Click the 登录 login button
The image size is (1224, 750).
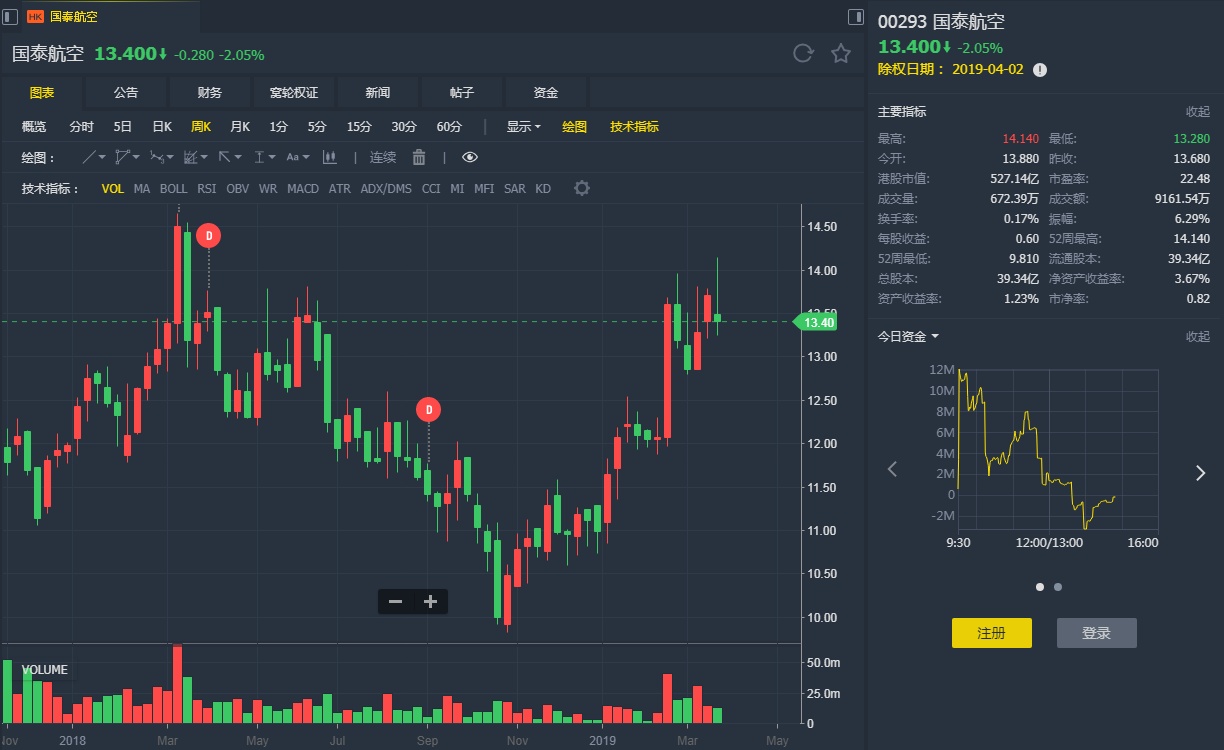coord(1096,633)
